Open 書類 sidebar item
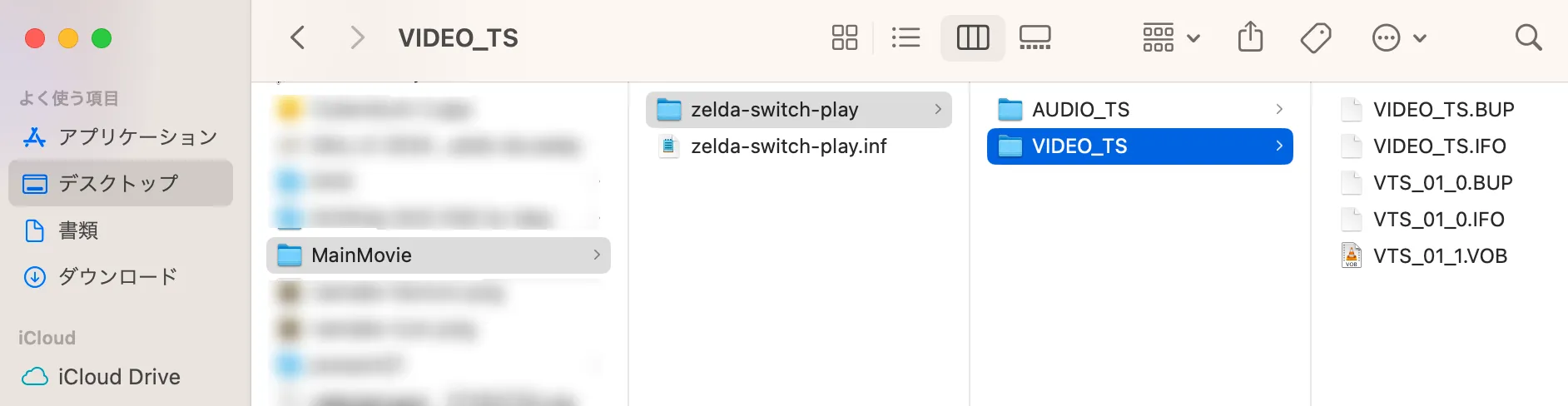 (78, 230)
